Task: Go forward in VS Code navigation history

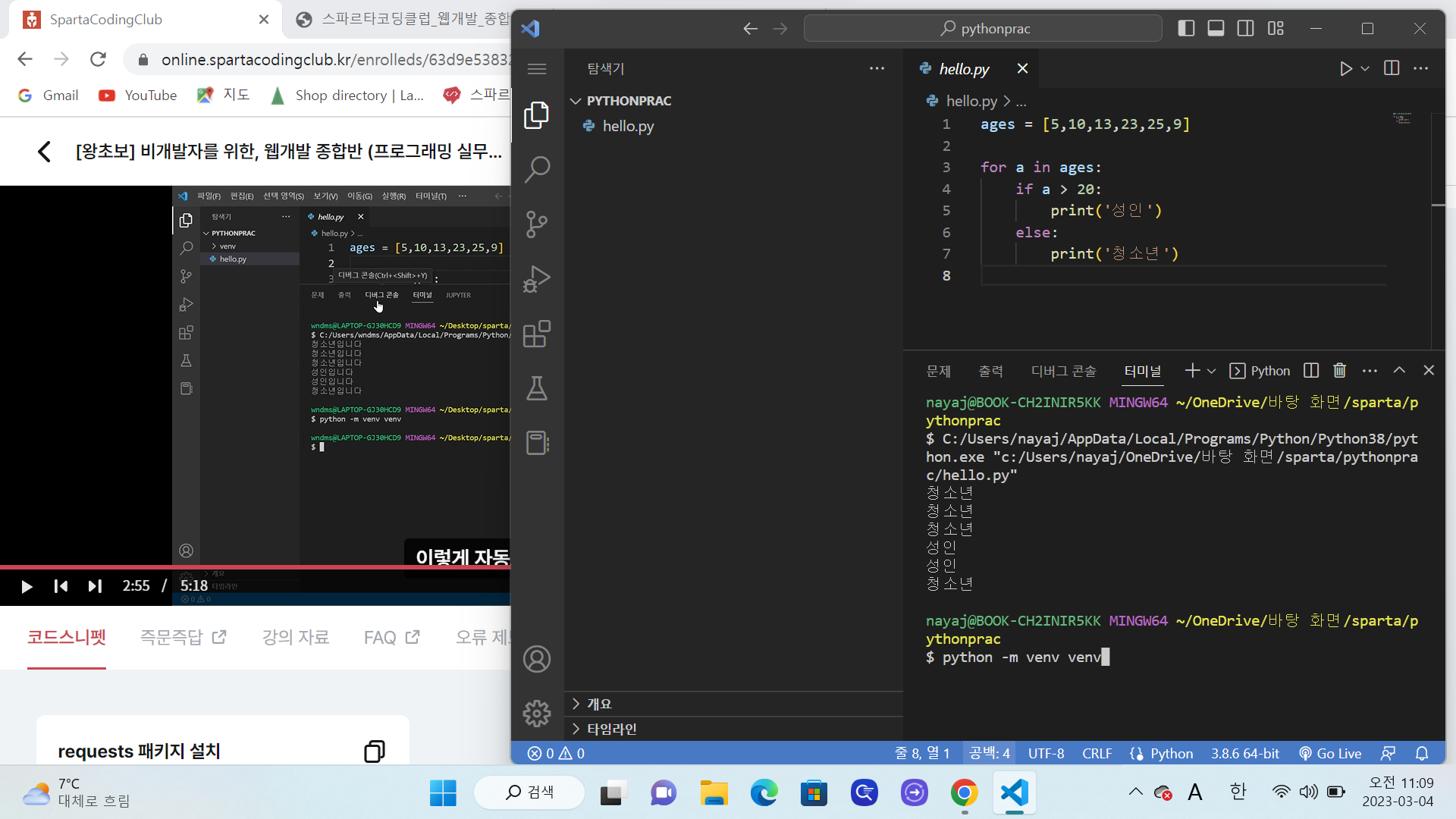Action: 780,29
